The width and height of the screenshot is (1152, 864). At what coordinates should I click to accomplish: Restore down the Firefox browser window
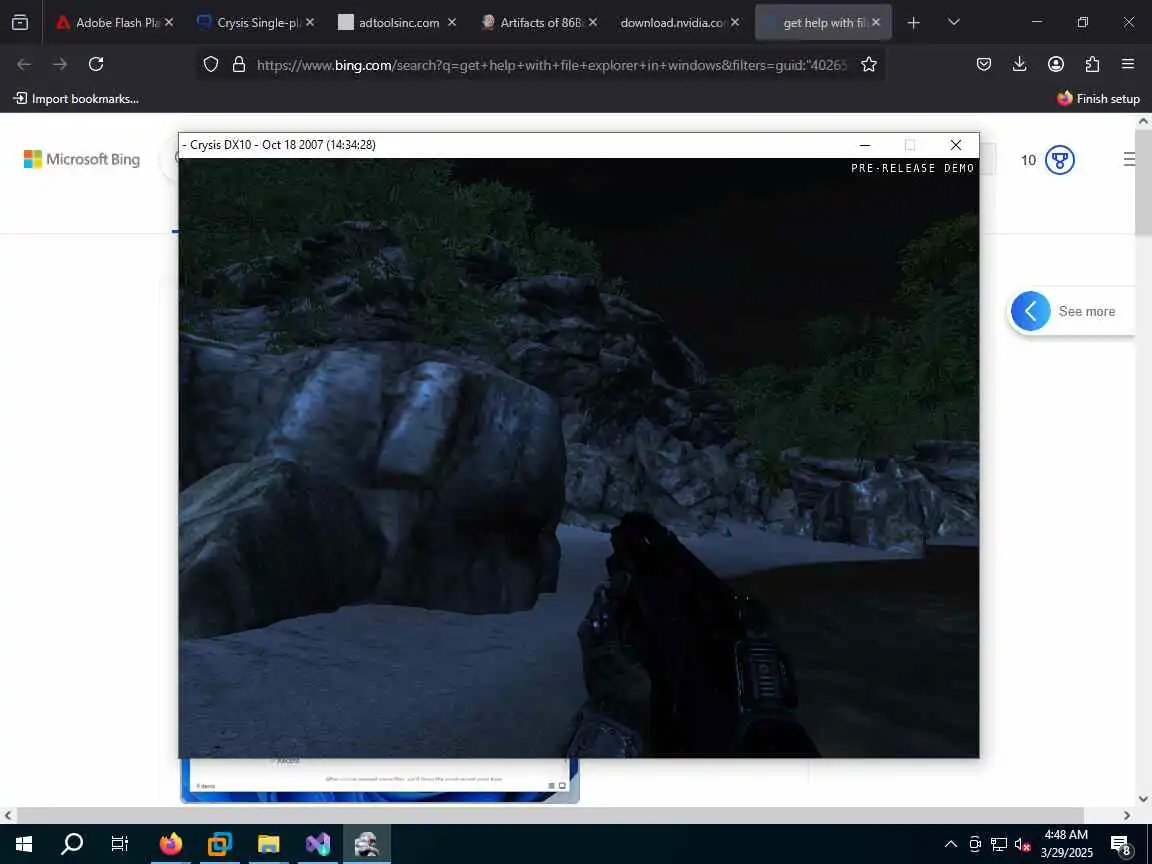click(x=1082, y=23)
